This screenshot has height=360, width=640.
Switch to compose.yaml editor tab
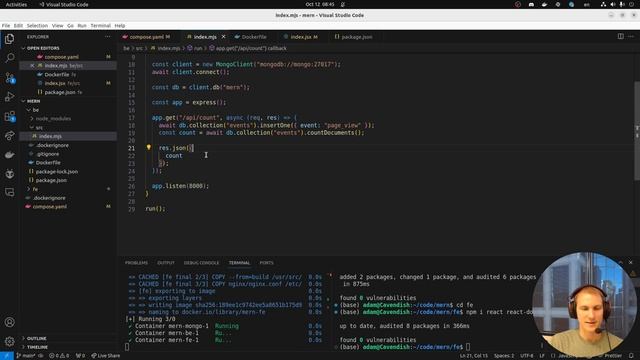tap(147, 37)
